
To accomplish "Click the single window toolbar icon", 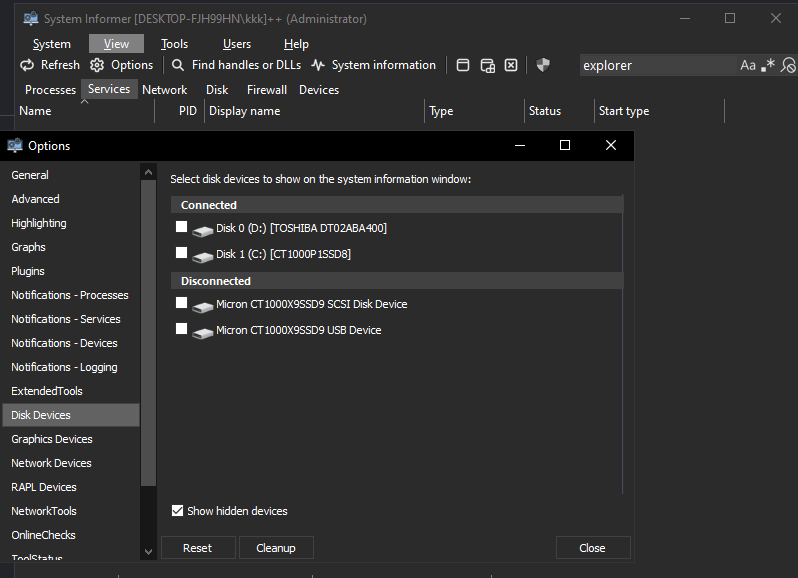I will (463, 65).
